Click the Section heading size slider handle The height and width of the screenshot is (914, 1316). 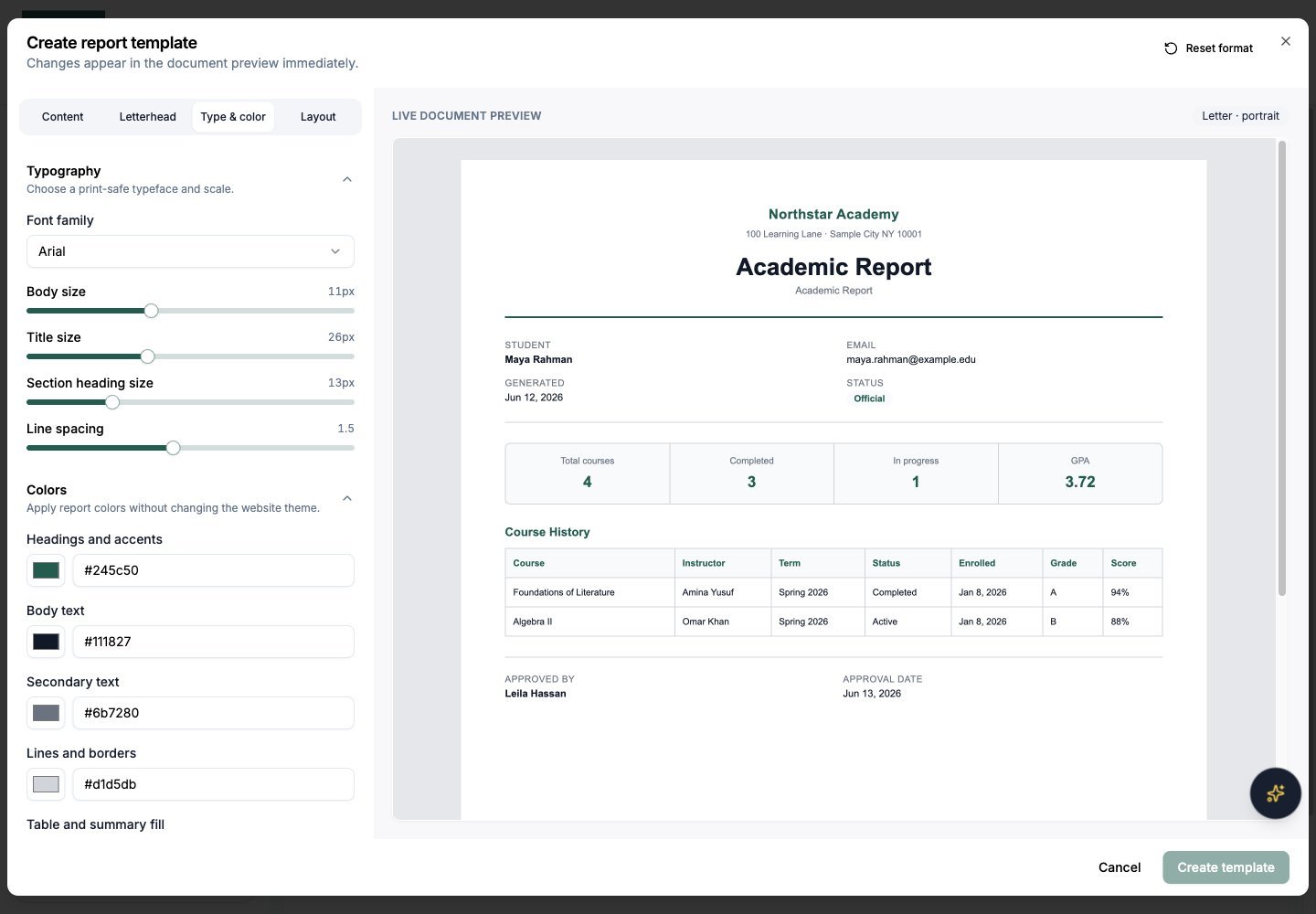(112, 402)
